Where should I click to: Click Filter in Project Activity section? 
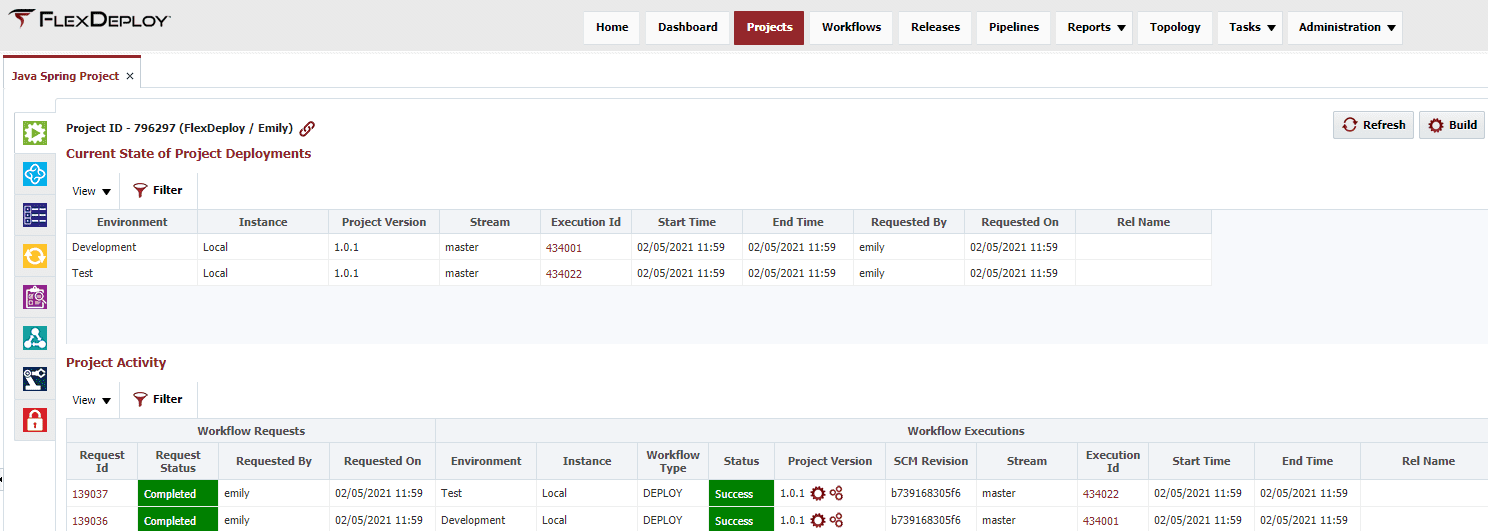[x=158, y=399]
